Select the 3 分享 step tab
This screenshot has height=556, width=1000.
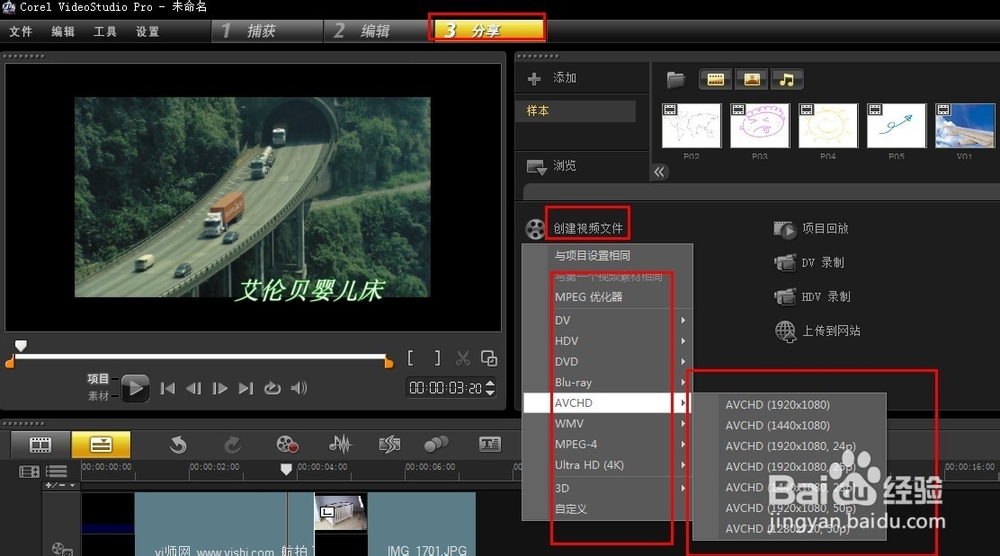pyautogui.click(x=488, y=30)
